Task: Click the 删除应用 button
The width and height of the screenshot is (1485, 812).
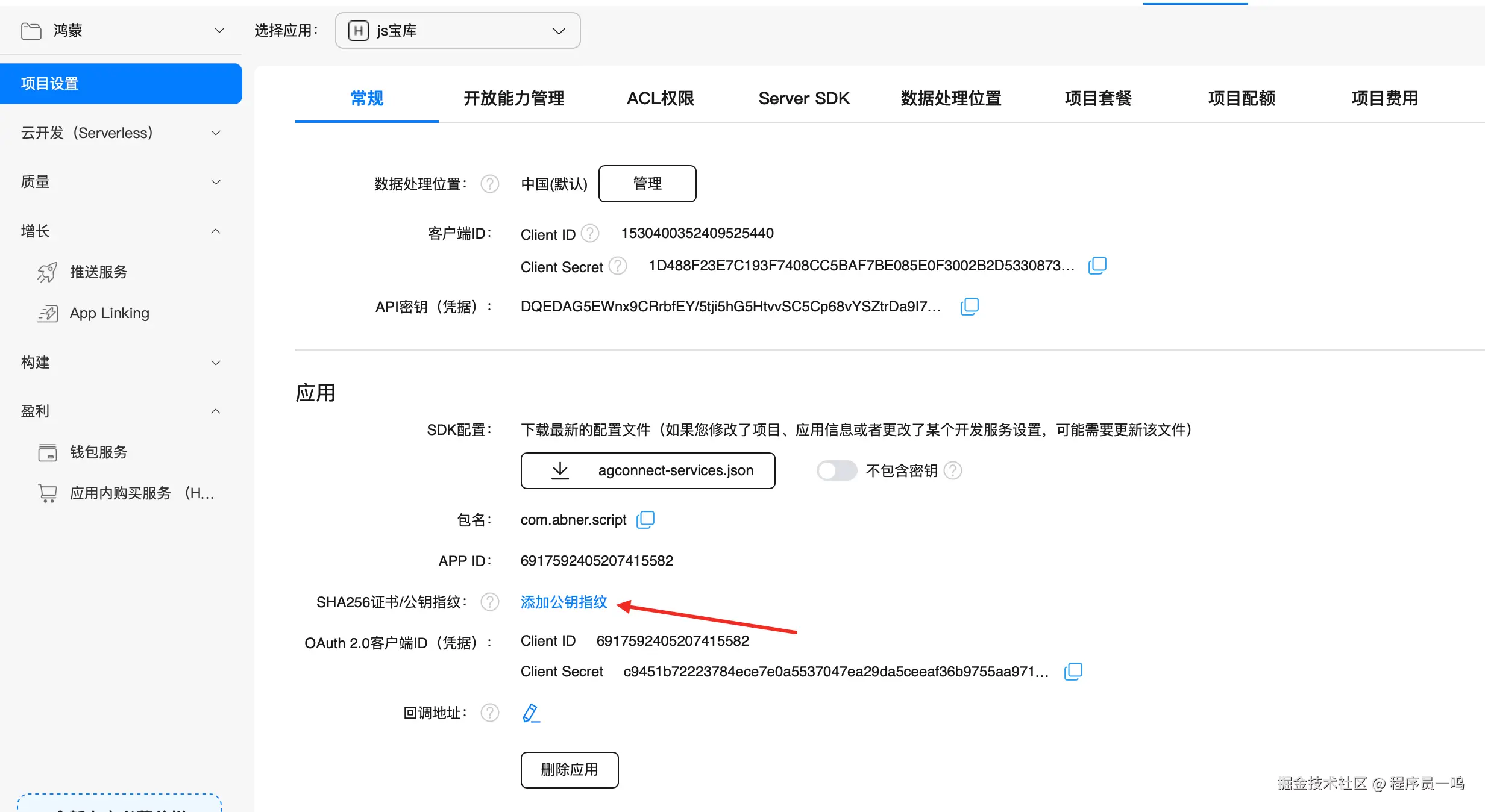Action: [569, 769]
